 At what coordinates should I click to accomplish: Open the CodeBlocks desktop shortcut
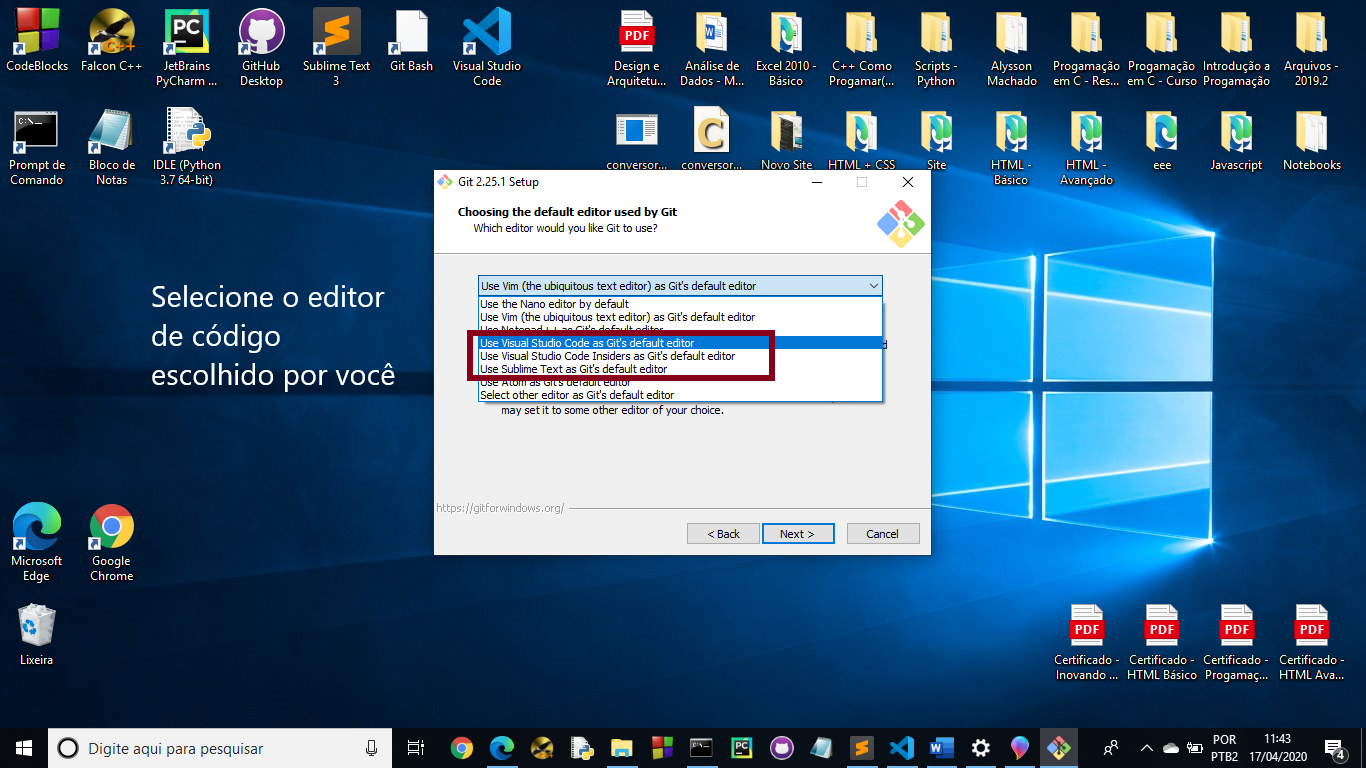point(37,40)
